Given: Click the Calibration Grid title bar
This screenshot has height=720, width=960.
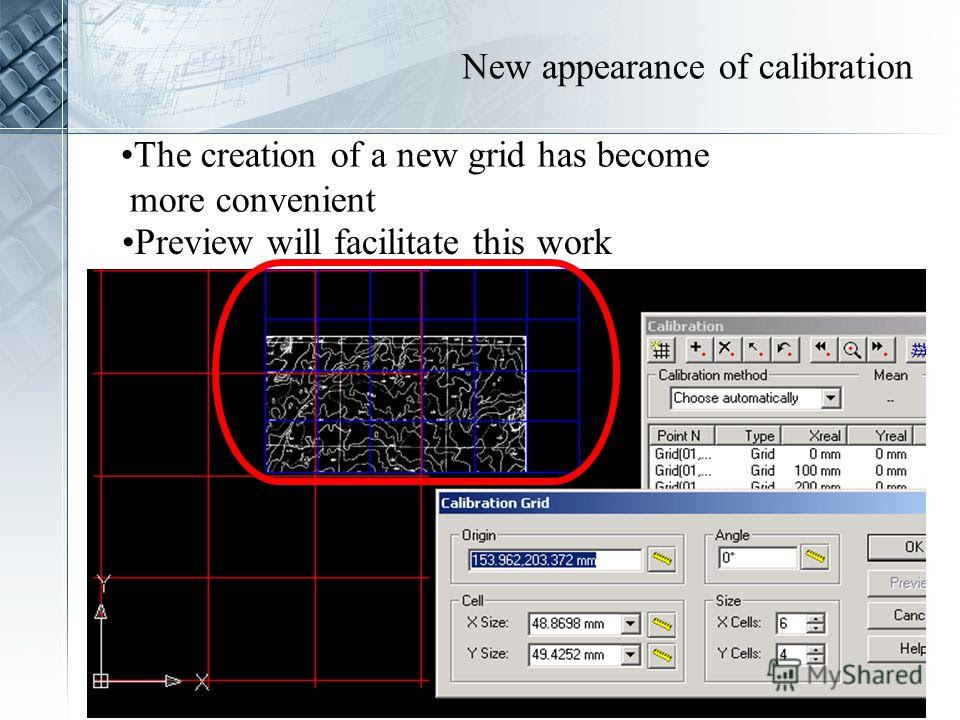Looking at the screenshot, I should tap(681, 503).
